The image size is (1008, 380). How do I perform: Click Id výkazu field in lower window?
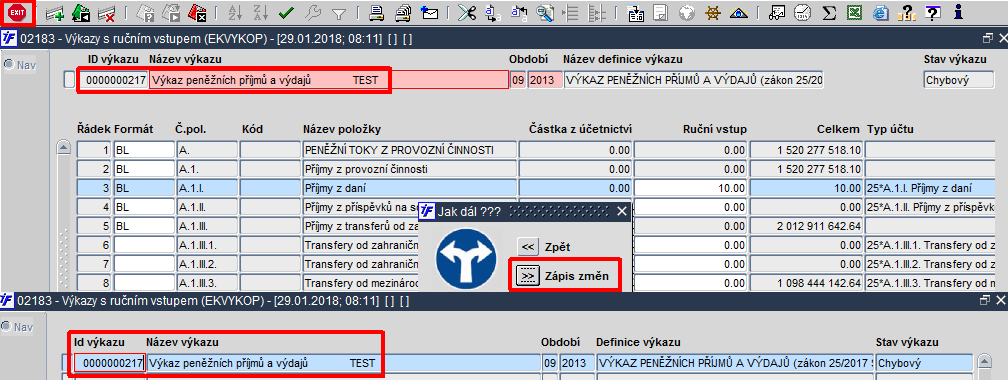[x=110, y=363]
